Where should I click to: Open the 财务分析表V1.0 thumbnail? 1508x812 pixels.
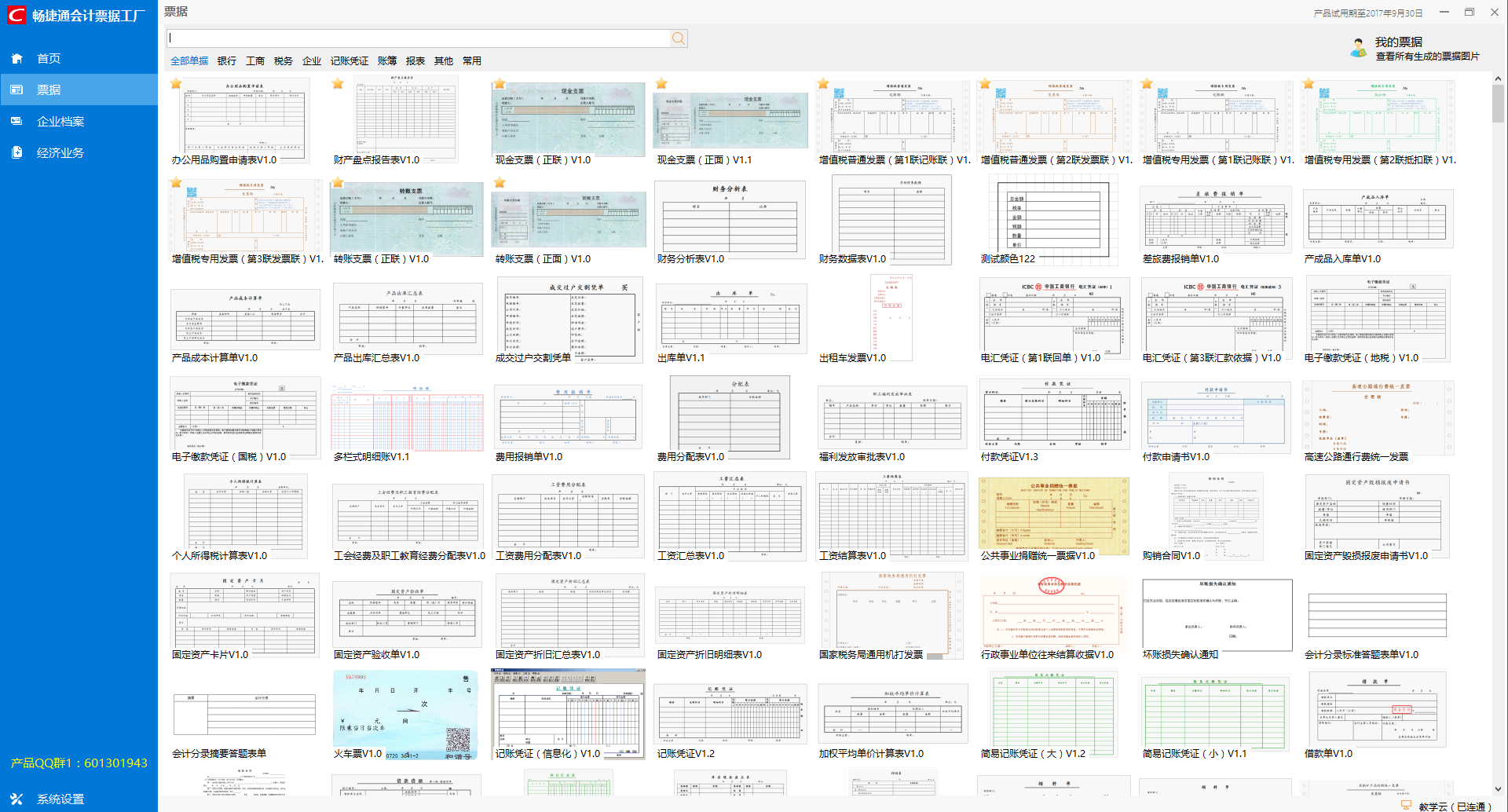pos(730,221)
